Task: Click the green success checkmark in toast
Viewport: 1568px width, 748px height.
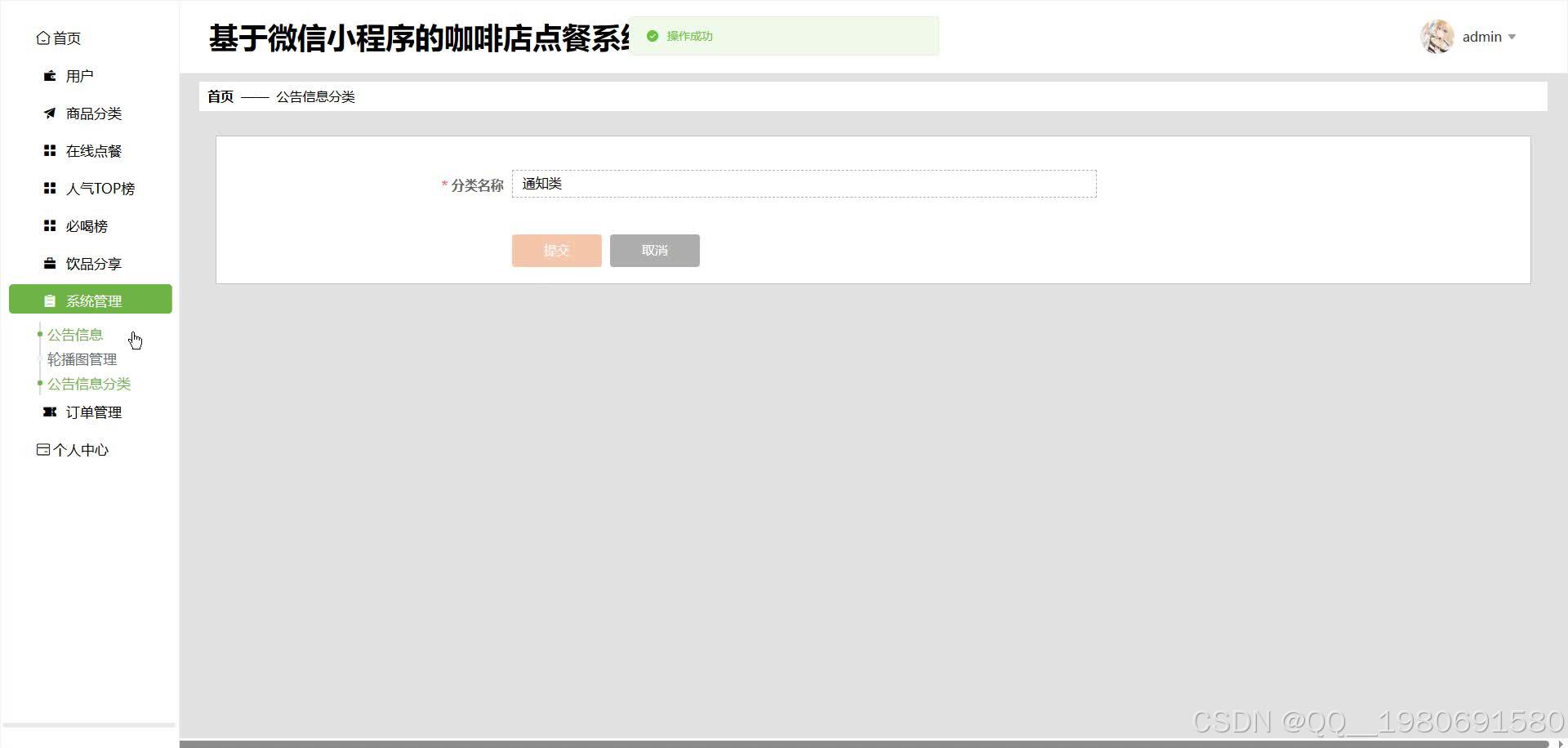Action: [x=652, y=35]
